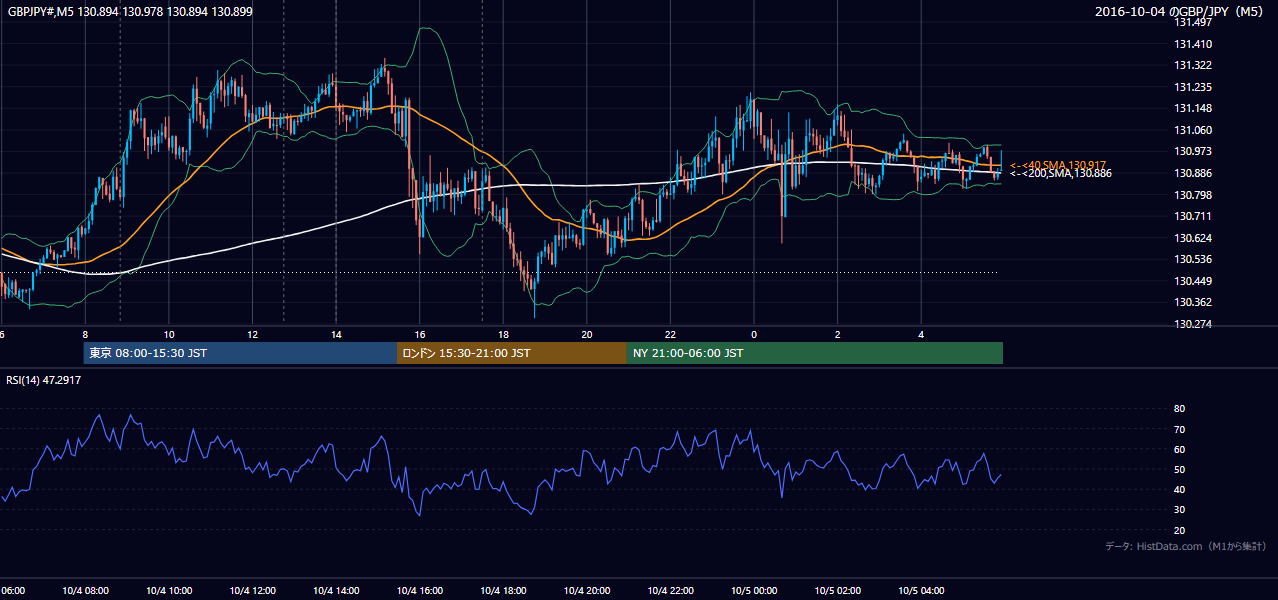Click the 131.322 price axis label
This screenshot has height=600, width=1278.
pyautogui.click(x=1193, y=65)
